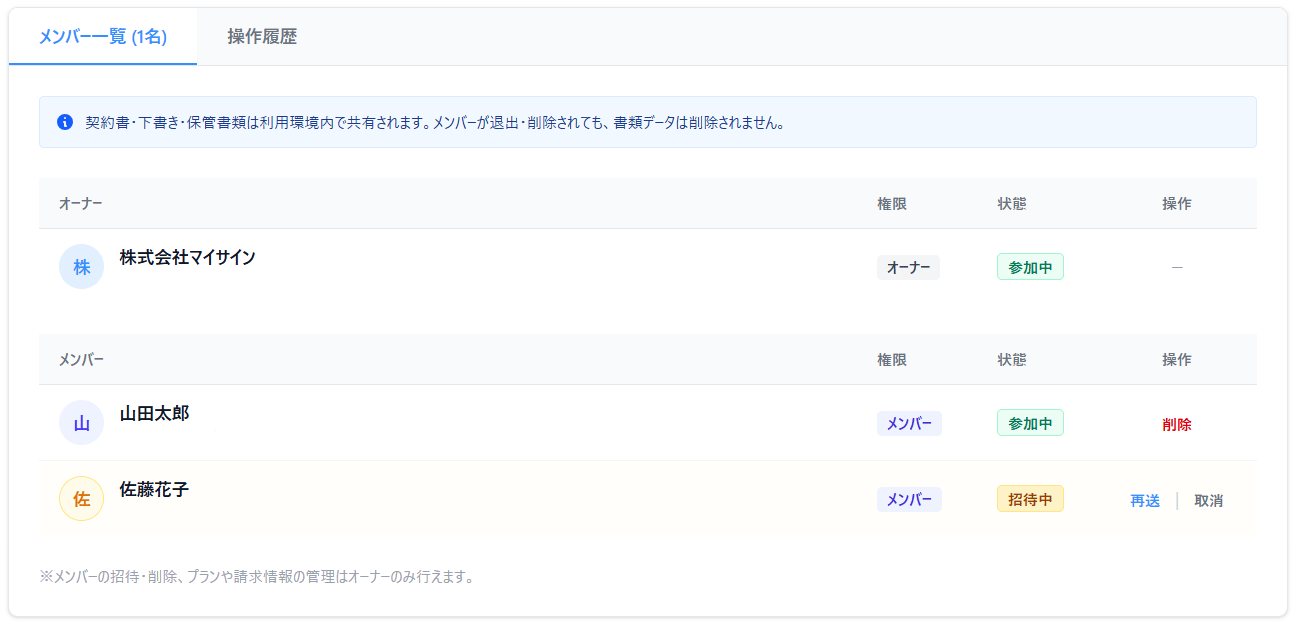Click the notice text about 契約書・下書き・保管書類
This screenshot has height=626, width=1297.
pyautogui.click(x=435, y=123)
